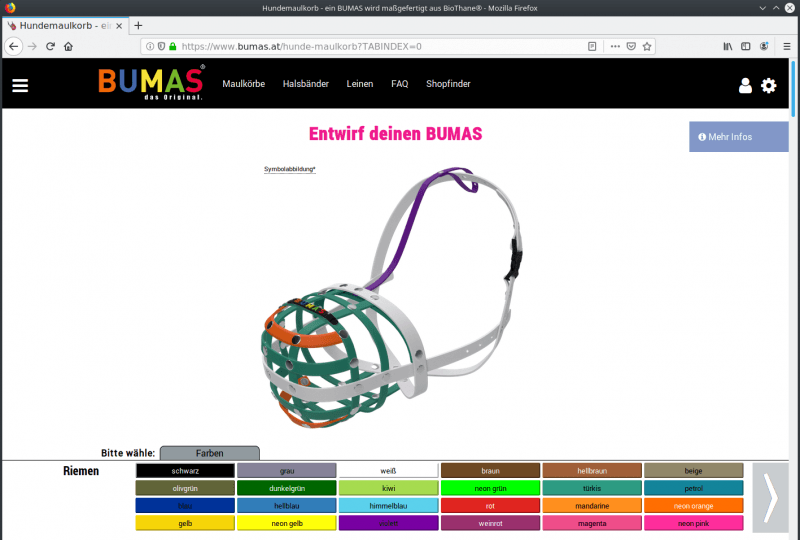Click the muzzle preview image
The image size is (800, 540).
391,298
